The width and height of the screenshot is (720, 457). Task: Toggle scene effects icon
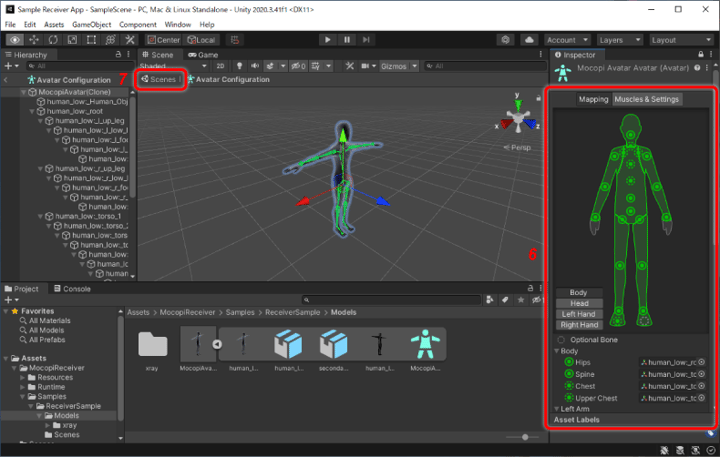(x=270, y=66)
